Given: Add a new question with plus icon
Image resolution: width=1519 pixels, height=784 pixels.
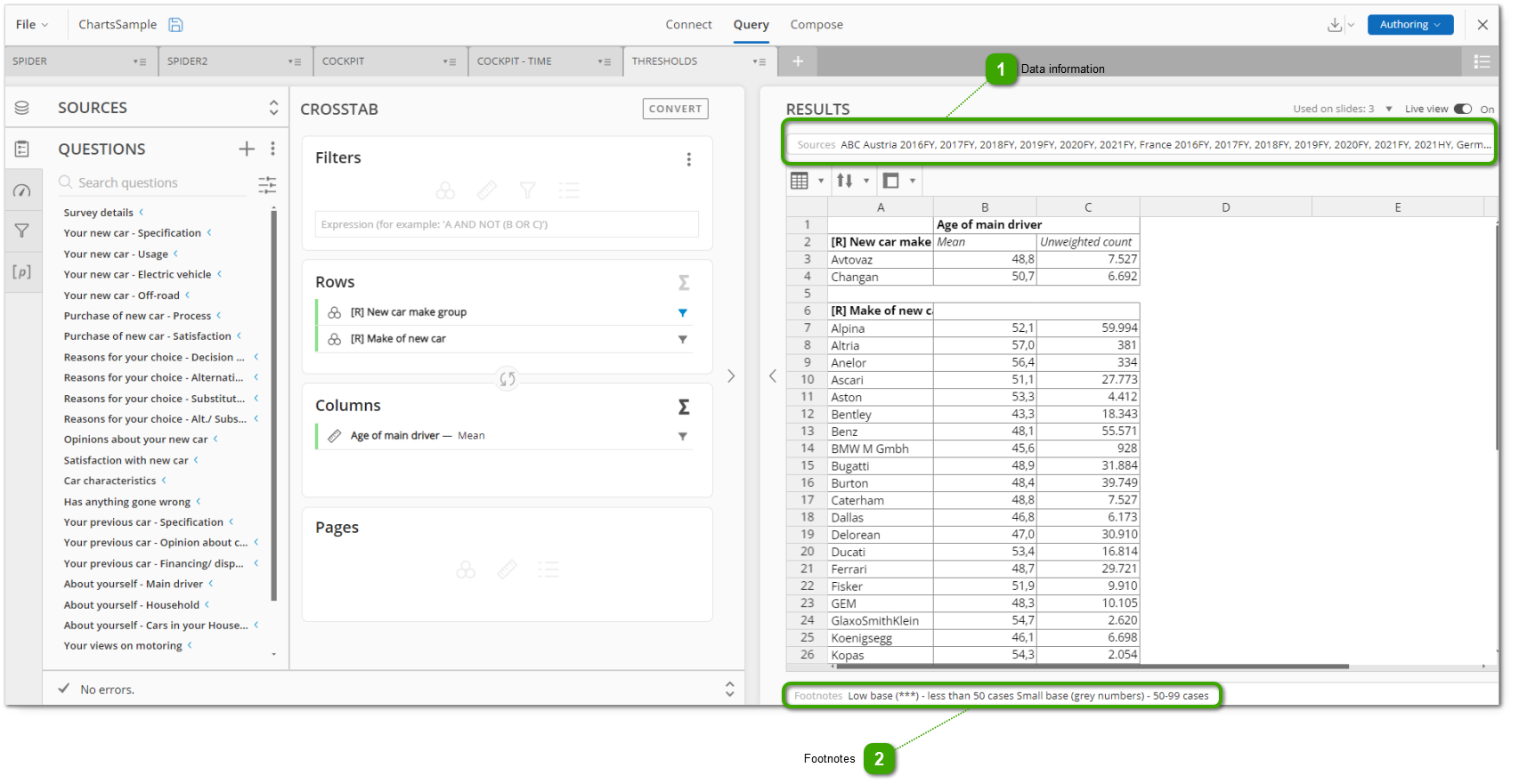Looking at the screenshot, I should tap(247, 149).
